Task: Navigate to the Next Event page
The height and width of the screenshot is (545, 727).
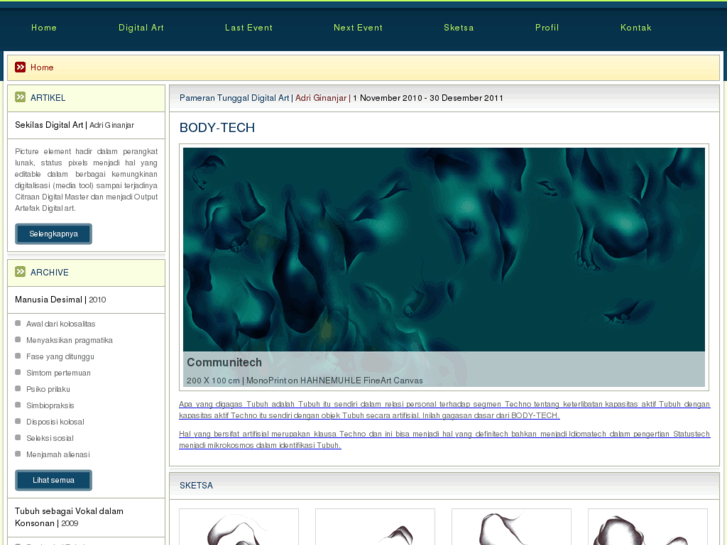Action: (x=358, y=28)
